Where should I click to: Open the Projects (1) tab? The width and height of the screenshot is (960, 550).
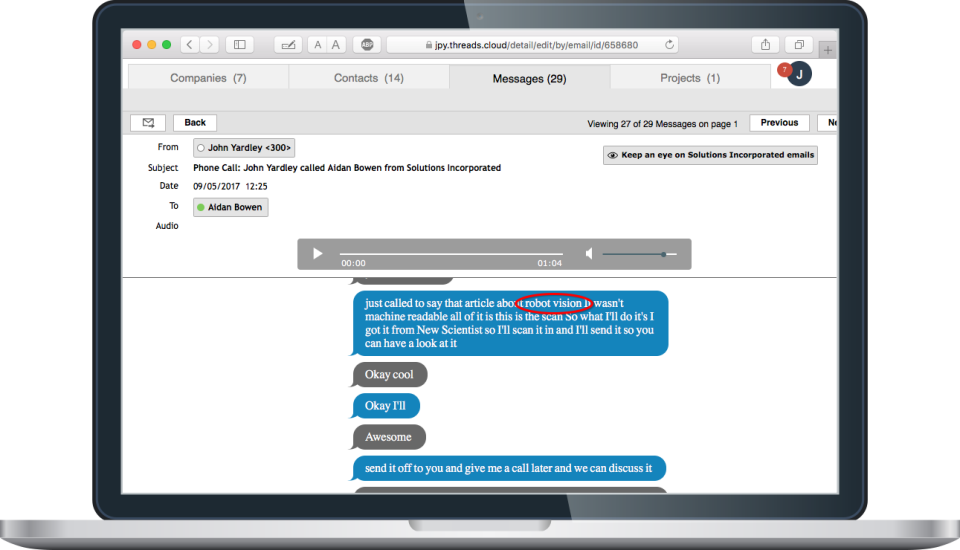click(x=690, y=78)
